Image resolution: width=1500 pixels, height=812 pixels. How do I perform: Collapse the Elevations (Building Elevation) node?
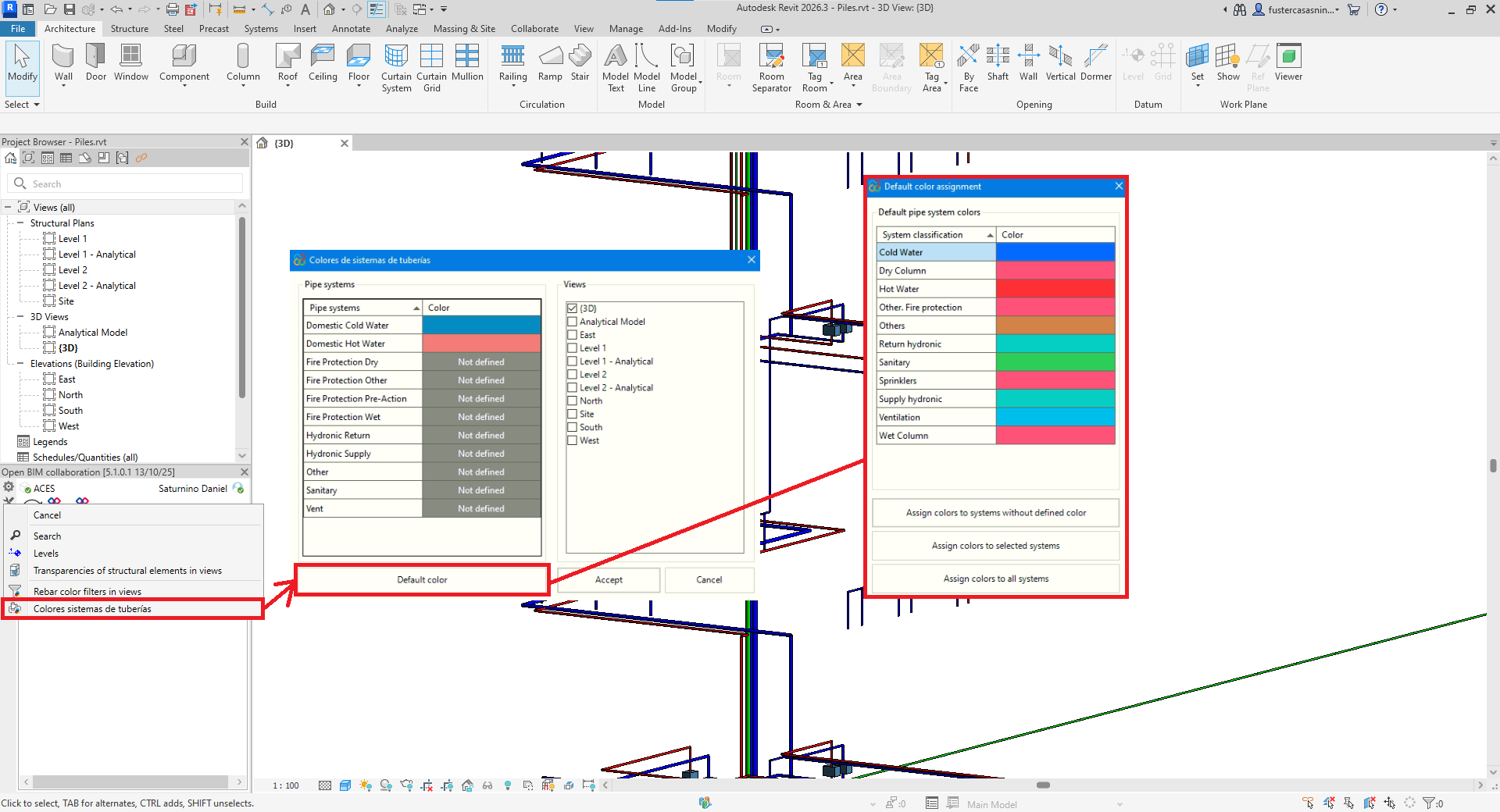pos(20,364)
